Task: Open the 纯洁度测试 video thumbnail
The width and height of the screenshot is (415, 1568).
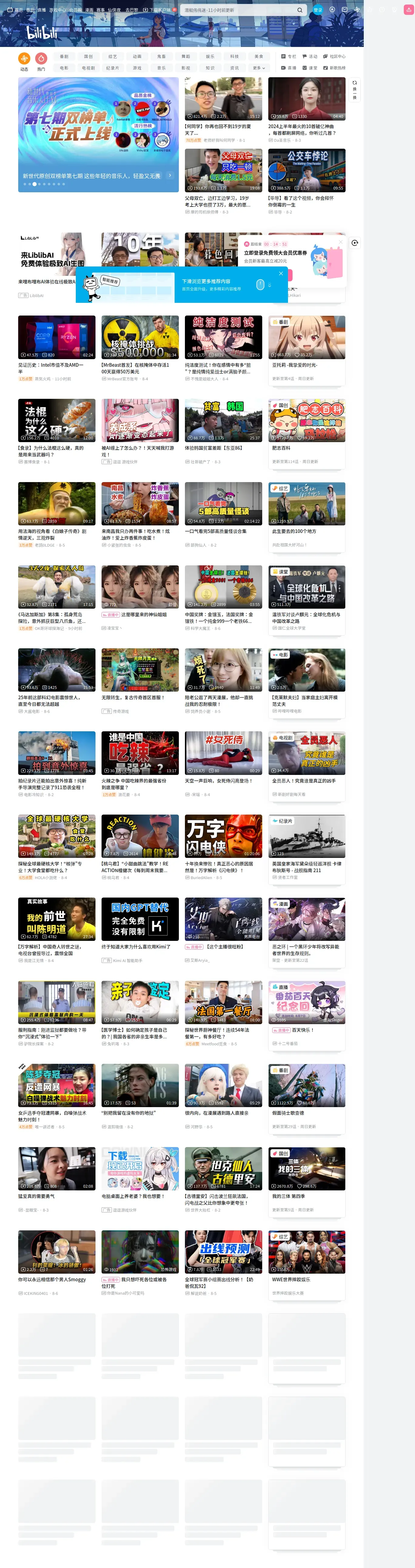Action: tap(223, 337)
